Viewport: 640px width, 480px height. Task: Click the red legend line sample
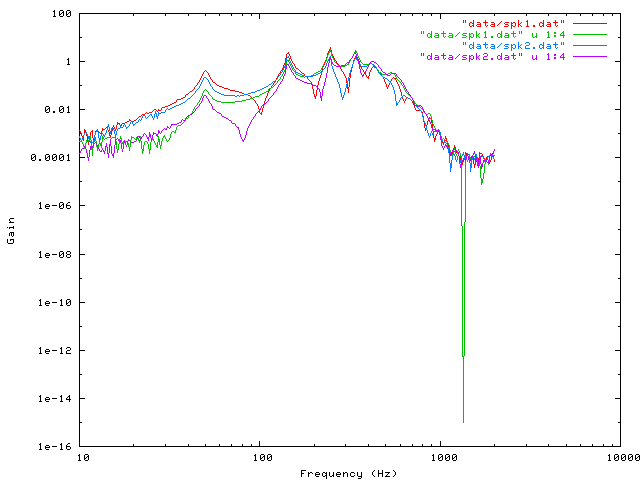click(x=590, y=24)
